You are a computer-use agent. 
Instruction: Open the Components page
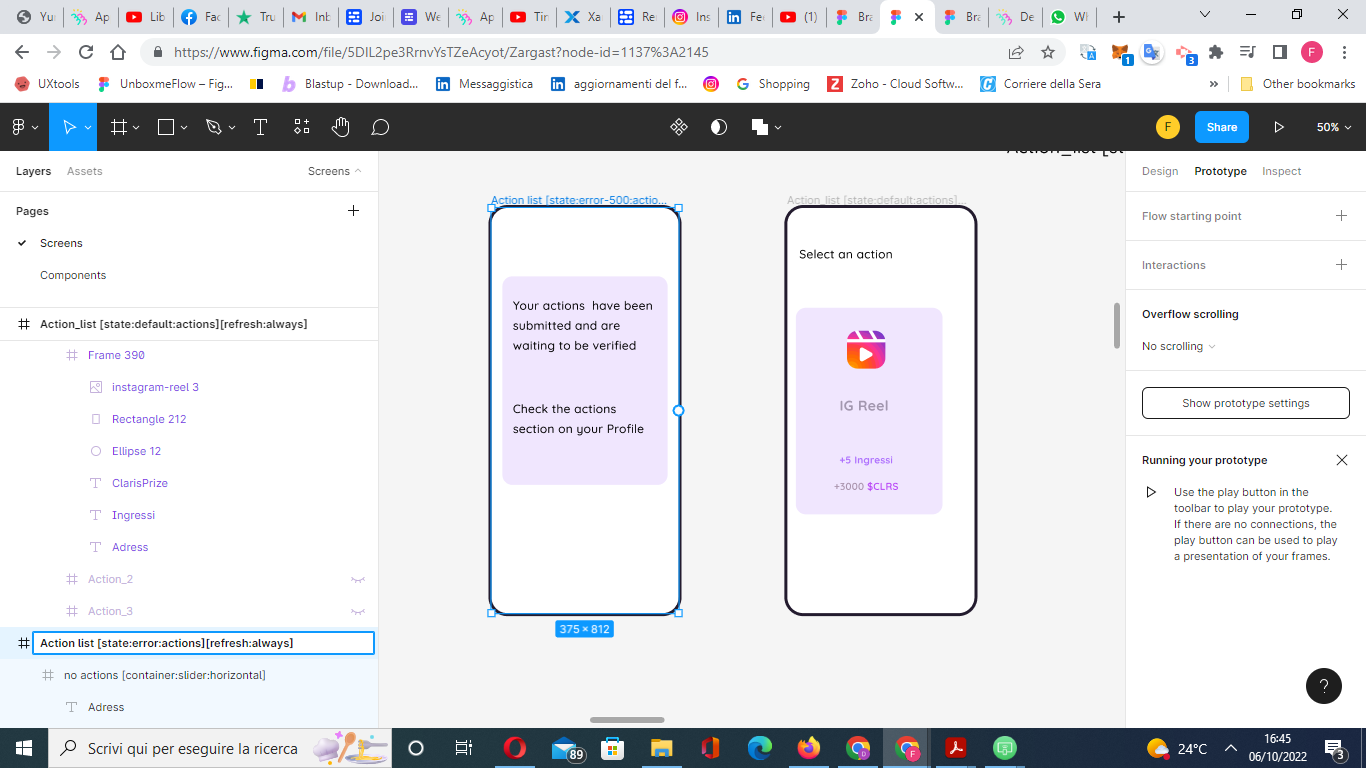click(x=73, y=275)
